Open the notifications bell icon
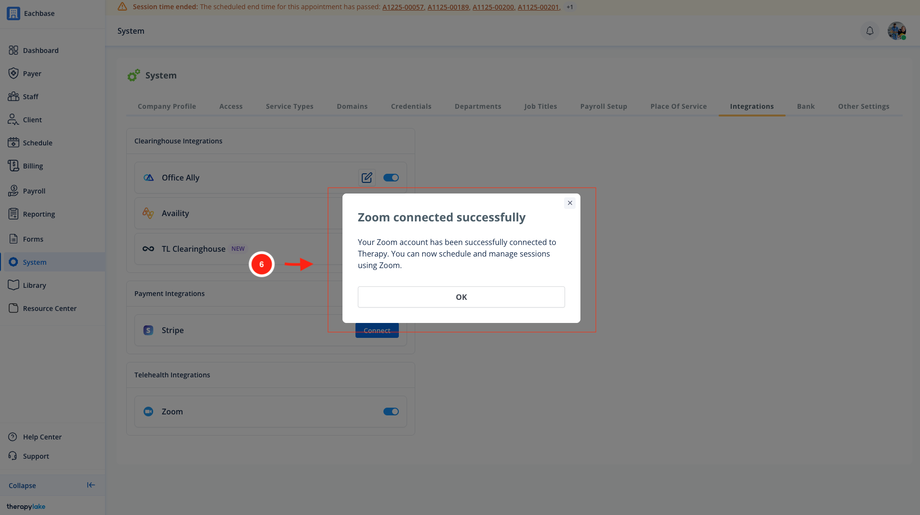 coord(870,31)
